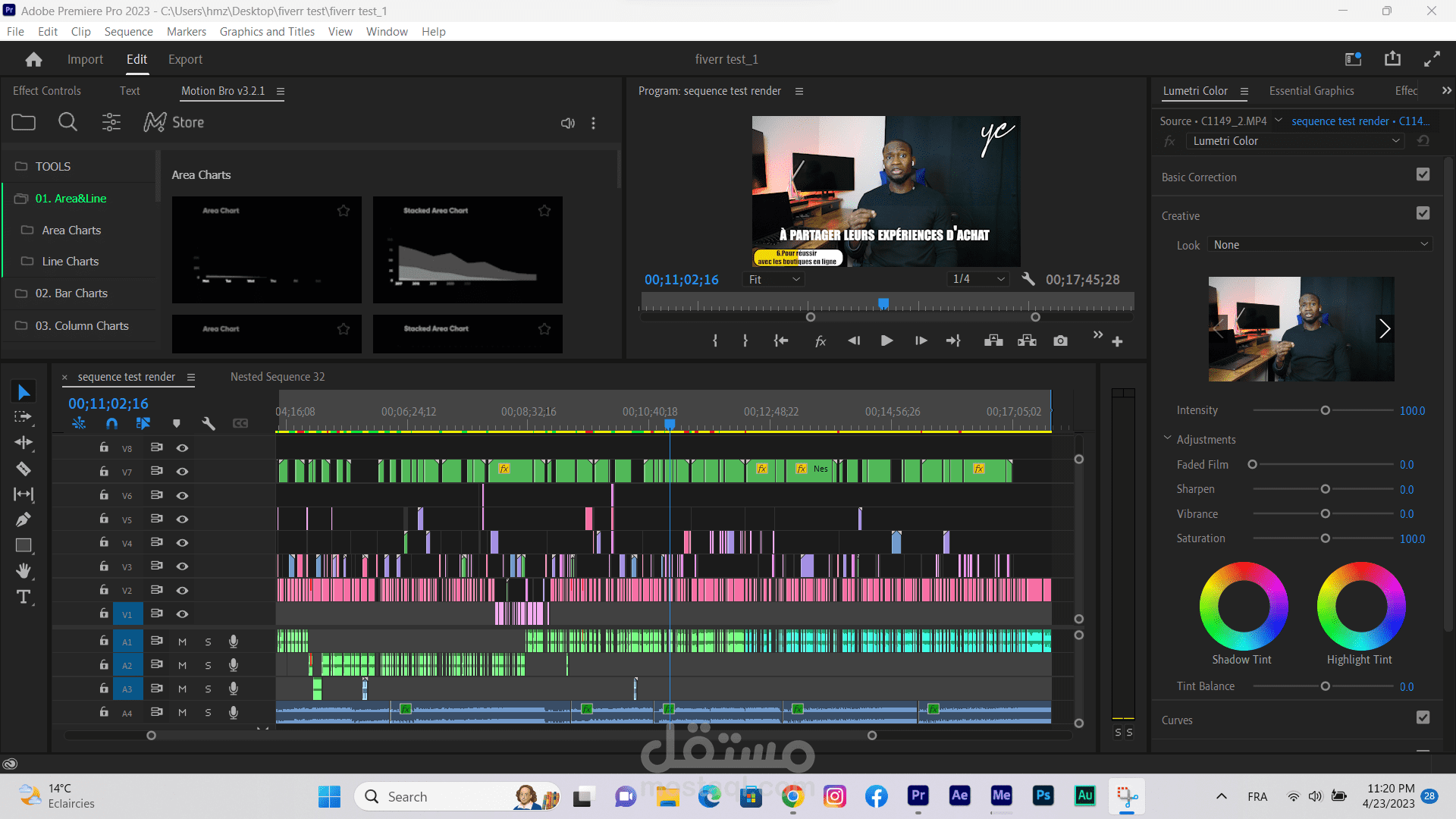Drag the Saturation slider in Lumetri
The image size is (1456, 819).
1325,538
